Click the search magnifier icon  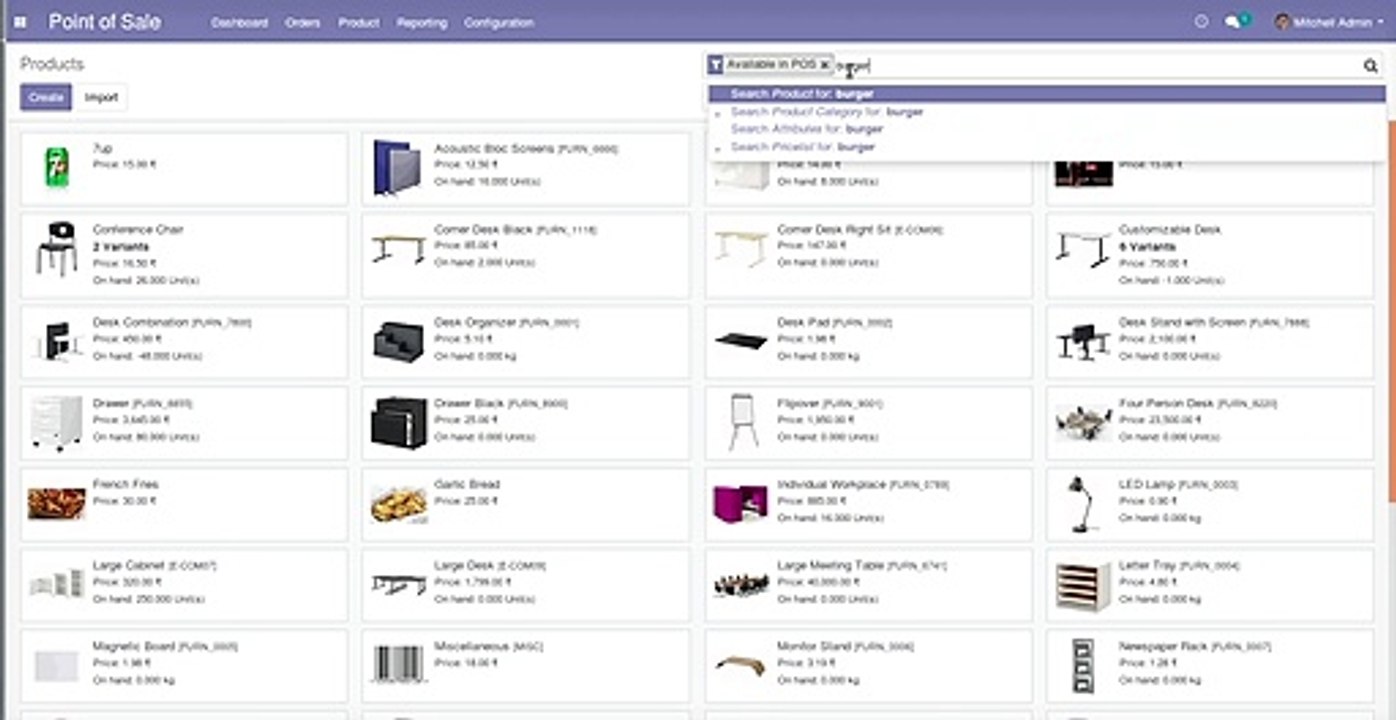[x=1370, y=66]
